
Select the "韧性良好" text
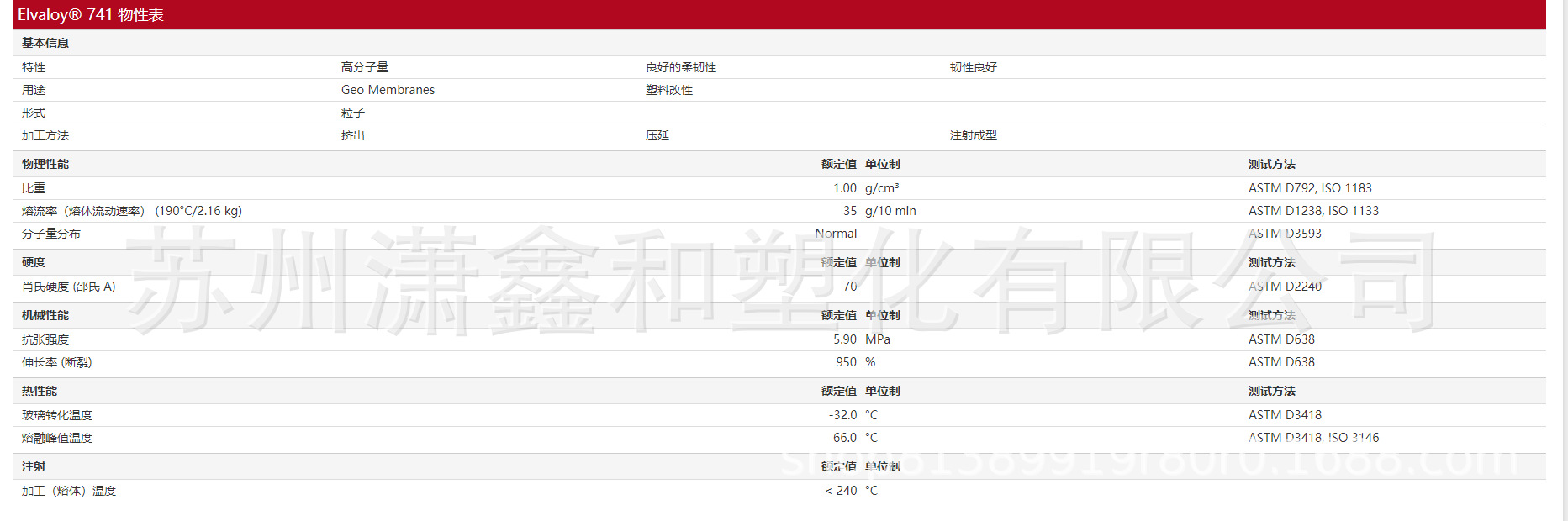[974, 67]
